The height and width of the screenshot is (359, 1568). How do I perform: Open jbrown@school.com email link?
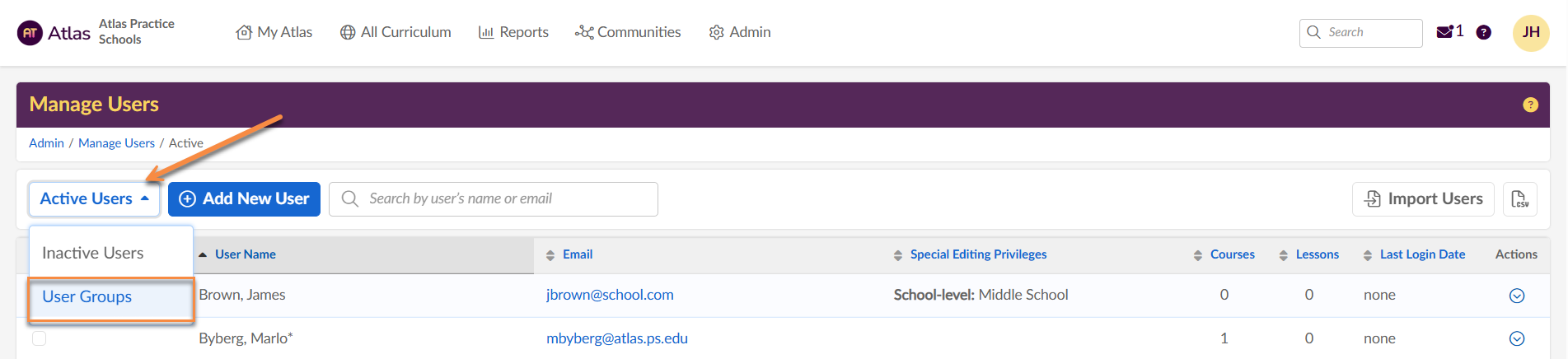pos(610,295)
